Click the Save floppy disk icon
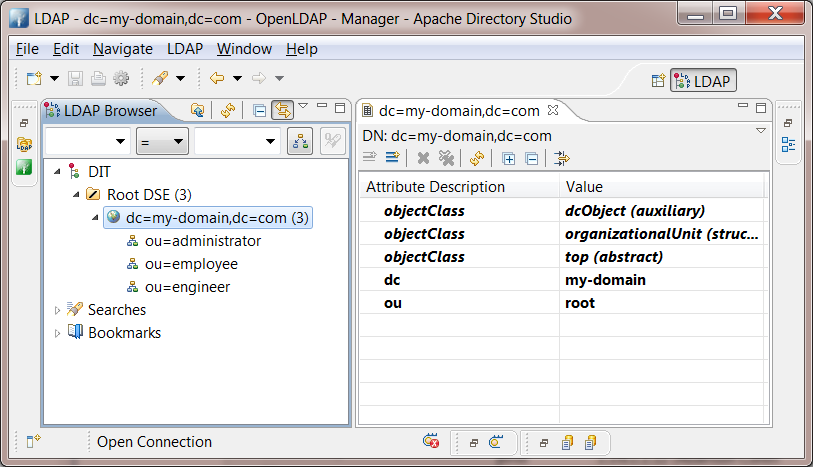The image size is (813, 467). [x=75, y=78]
